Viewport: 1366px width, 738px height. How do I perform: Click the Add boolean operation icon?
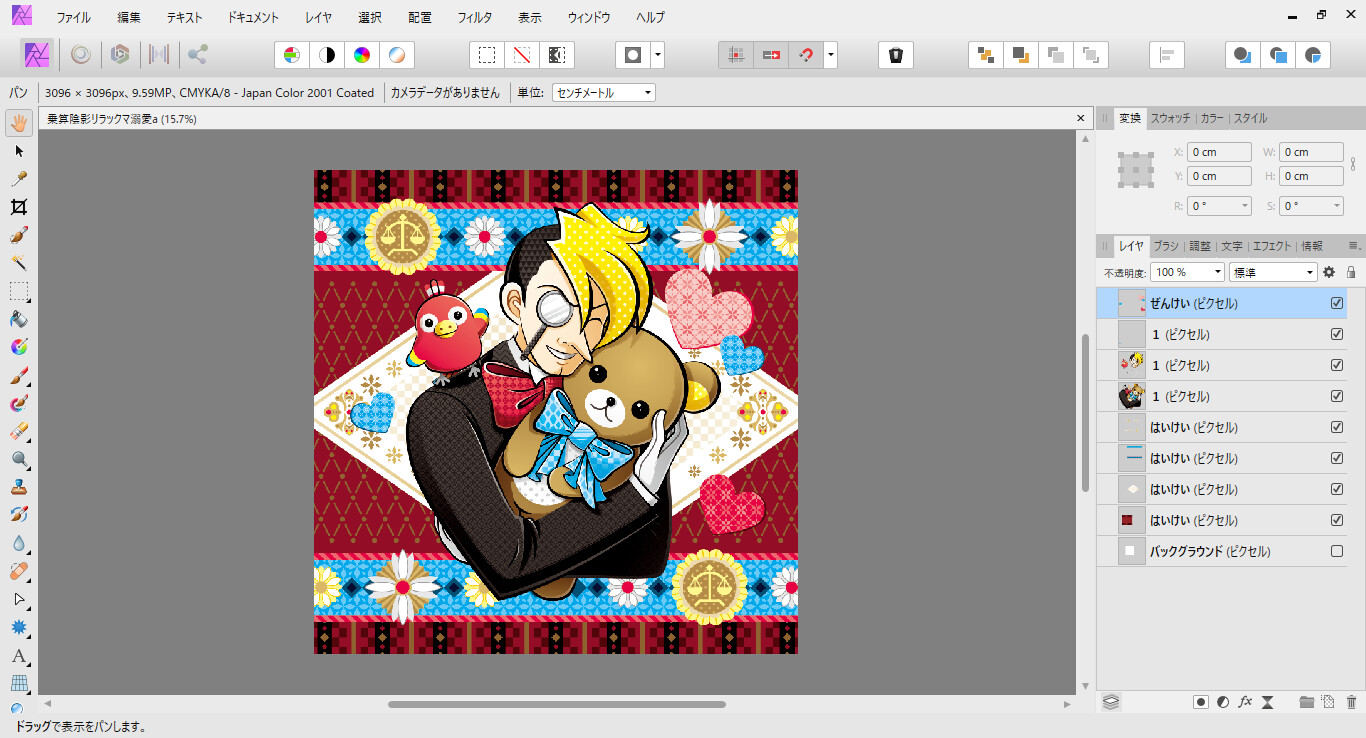pos(1243,55)
